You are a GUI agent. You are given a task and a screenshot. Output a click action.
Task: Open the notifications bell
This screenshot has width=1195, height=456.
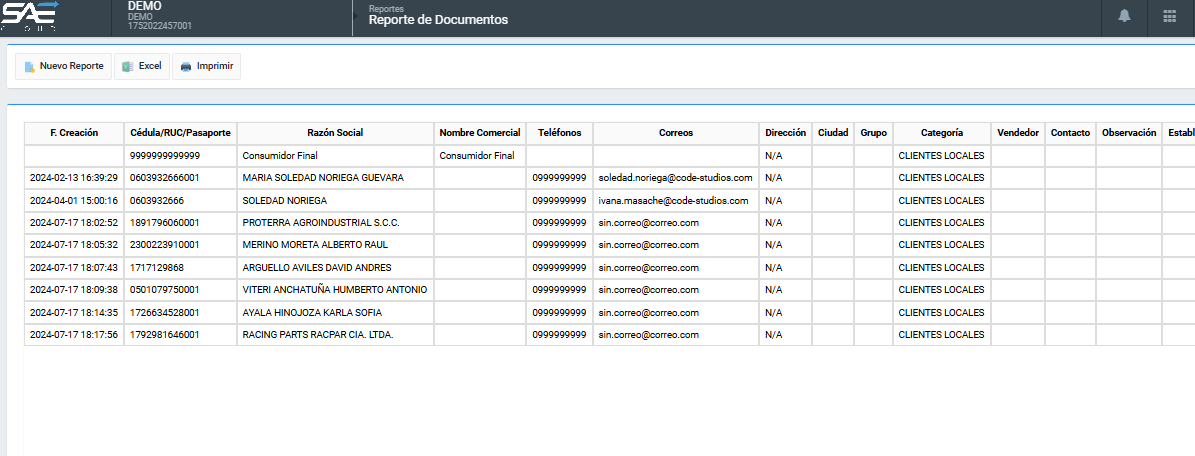click(1124, 16)
